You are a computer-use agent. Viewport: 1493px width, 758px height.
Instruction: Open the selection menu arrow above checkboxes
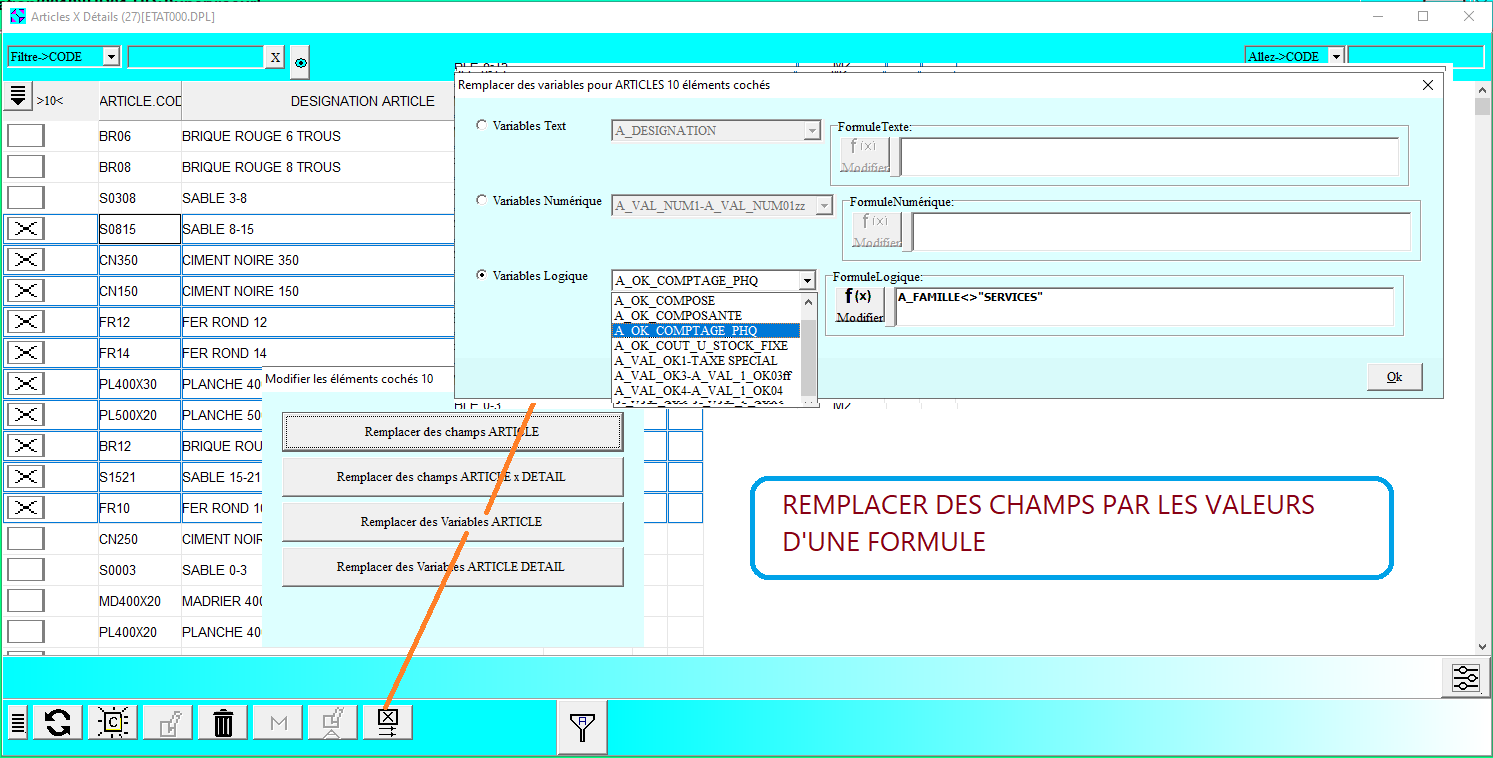tap(18, 97)
